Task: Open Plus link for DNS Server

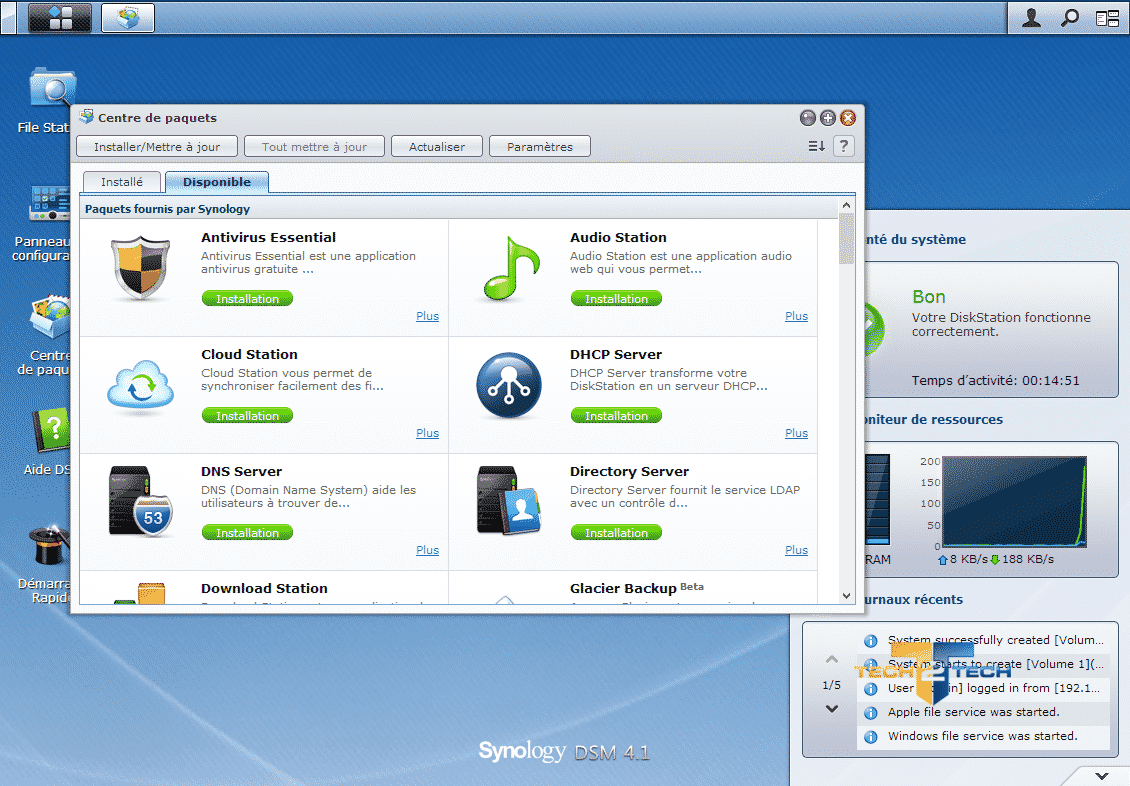Action: coord(427,550)
